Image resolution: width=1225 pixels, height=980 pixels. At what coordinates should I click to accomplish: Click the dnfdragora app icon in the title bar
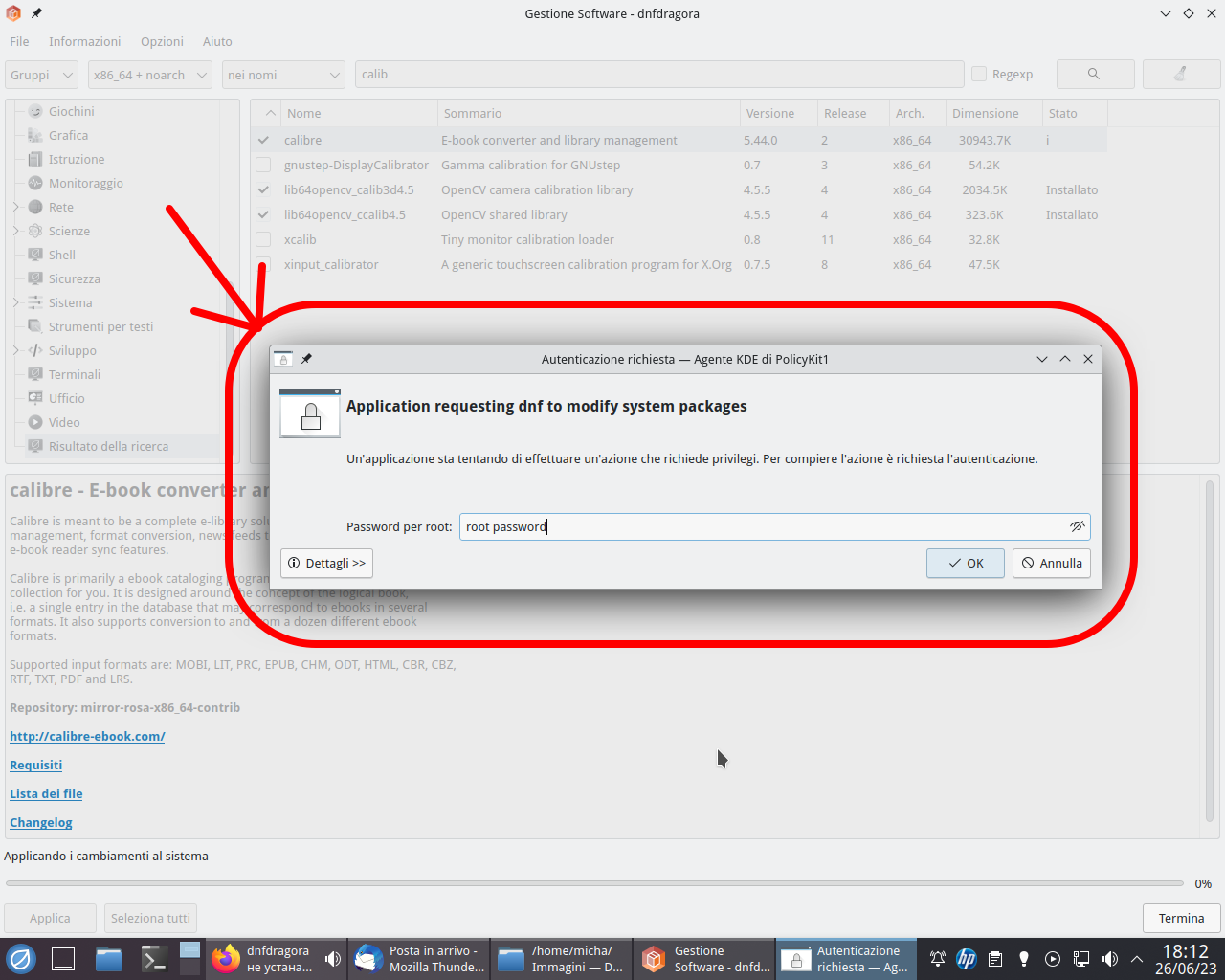13,13
